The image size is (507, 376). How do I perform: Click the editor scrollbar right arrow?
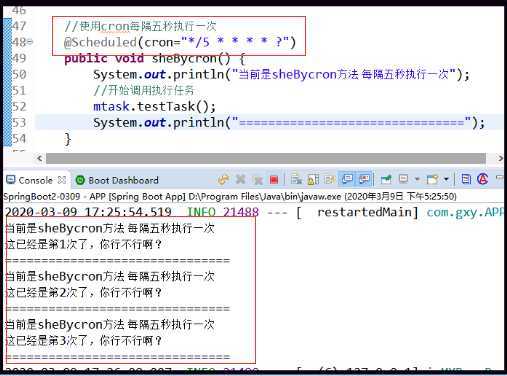[x=500, y=158]
